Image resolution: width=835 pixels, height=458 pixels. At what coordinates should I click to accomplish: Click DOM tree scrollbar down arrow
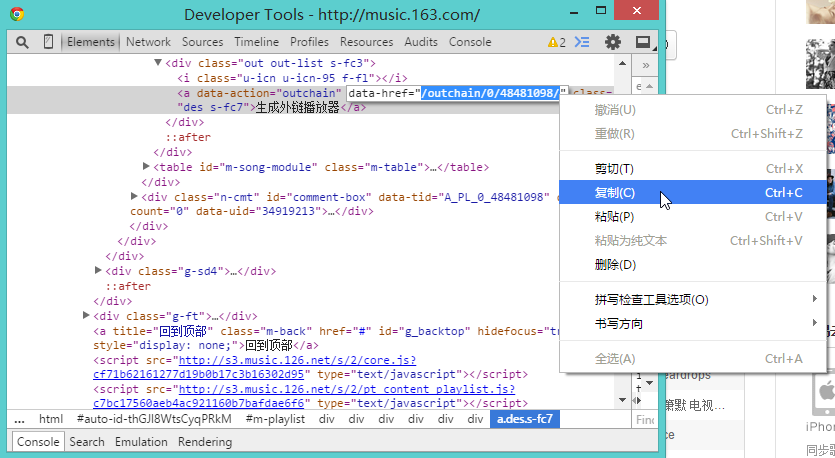tap(622, 400)
